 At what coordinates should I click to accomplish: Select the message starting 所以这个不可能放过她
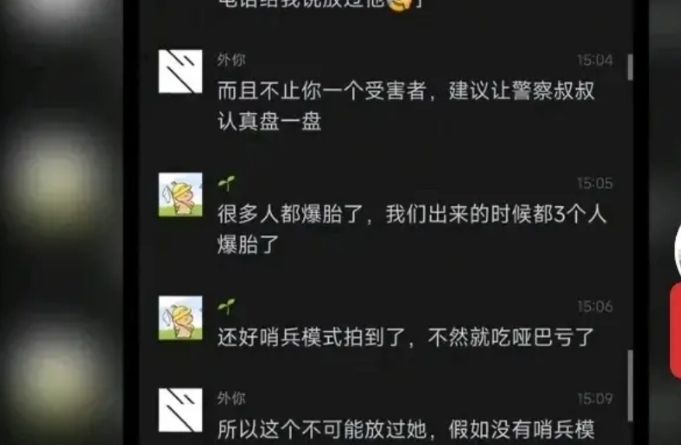coord(406,430)
